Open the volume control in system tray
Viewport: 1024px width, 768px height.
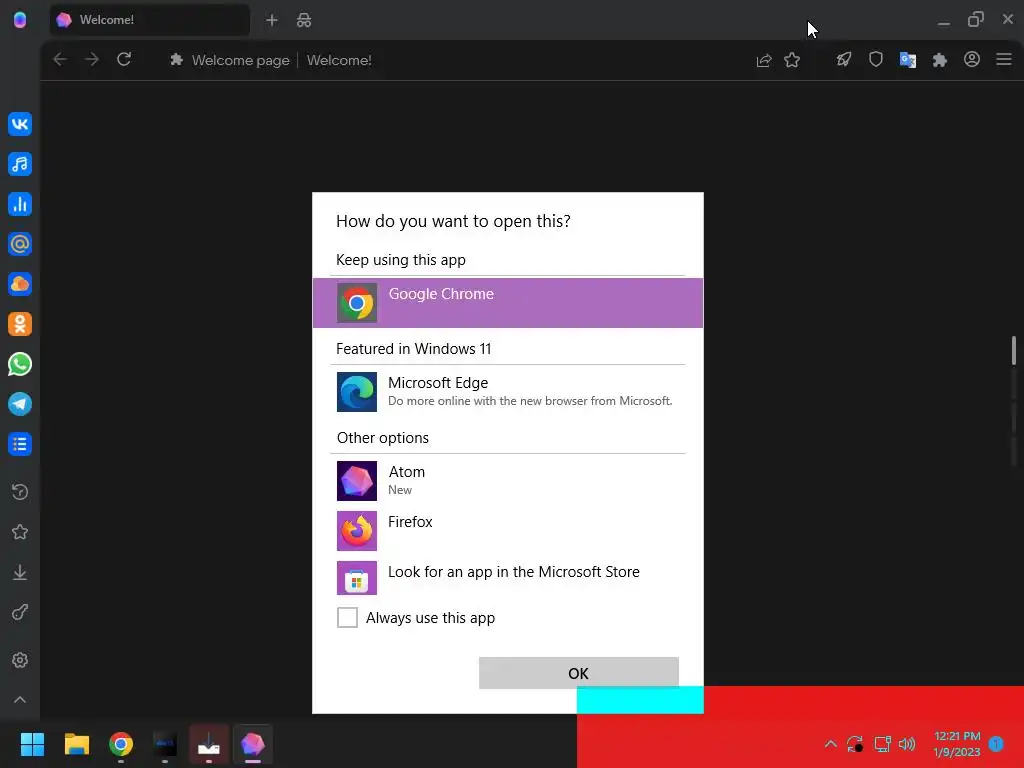coord(907,744)
